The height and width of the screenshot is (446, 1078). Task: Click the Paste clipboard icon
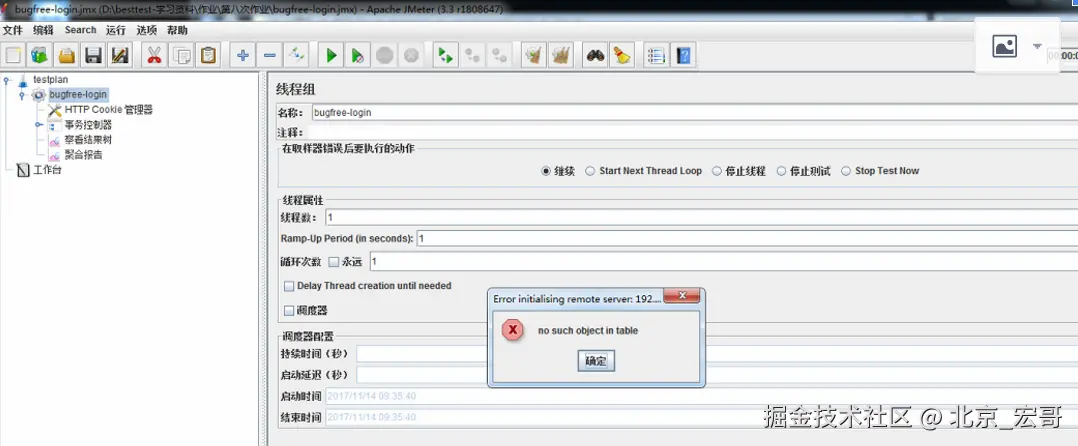(x=208, y=56)
